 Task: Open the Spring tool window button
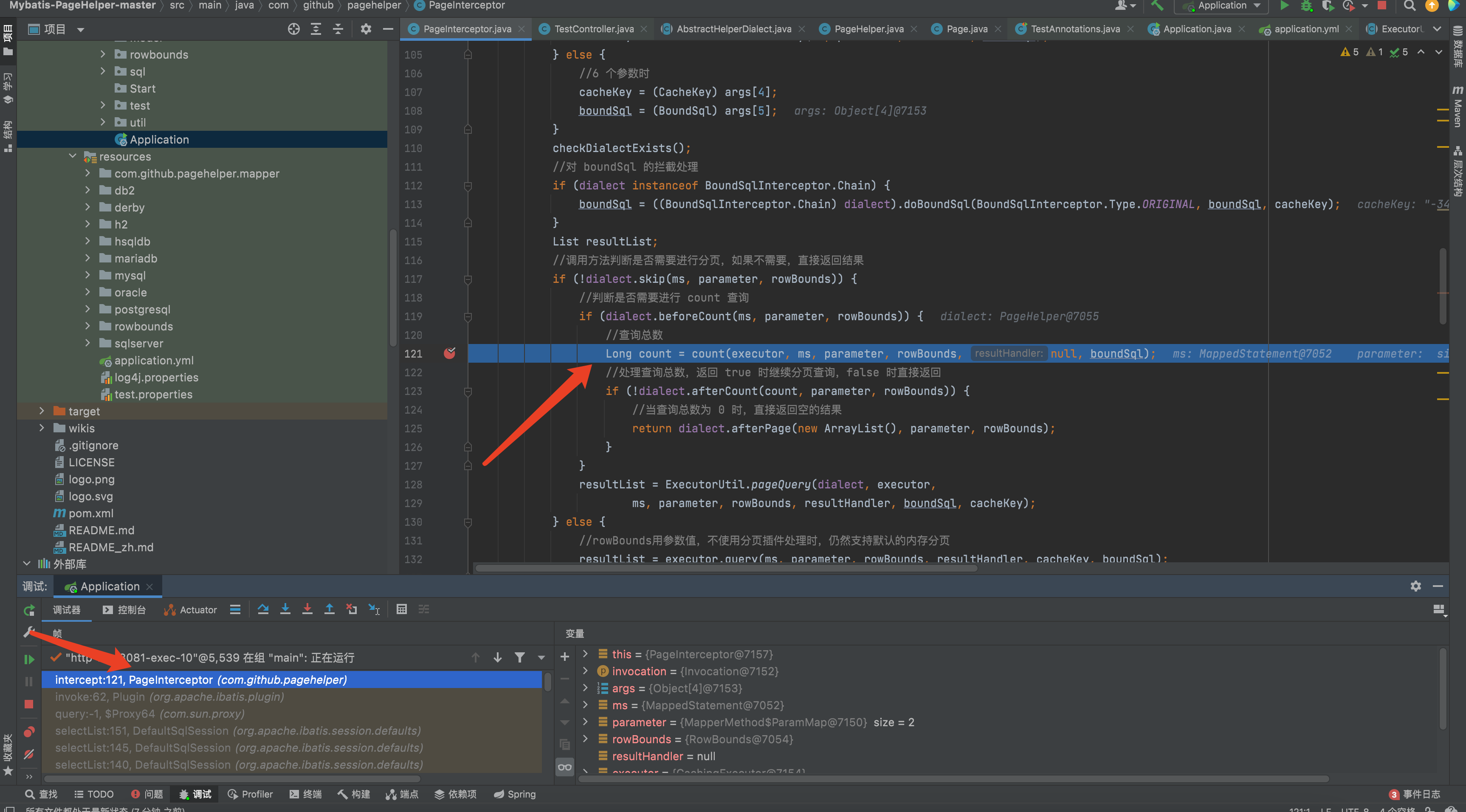514,794
